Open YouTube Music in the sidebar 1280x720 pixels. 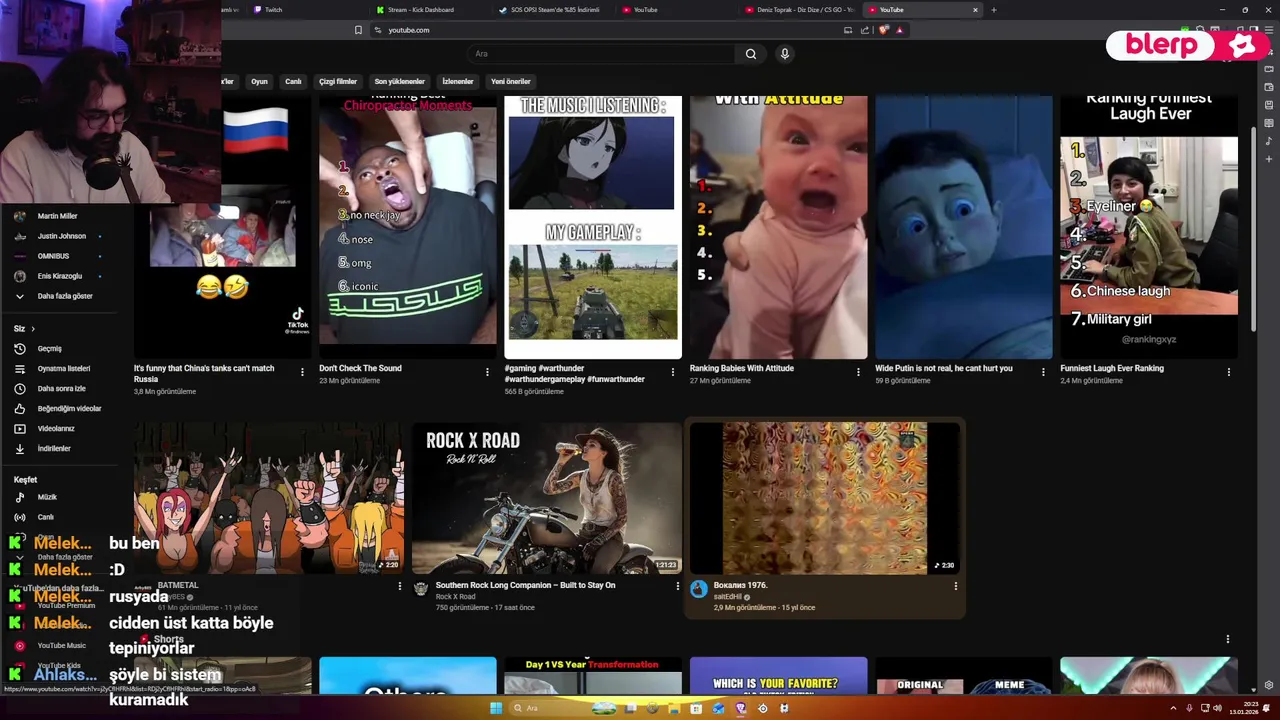(61, 646)
